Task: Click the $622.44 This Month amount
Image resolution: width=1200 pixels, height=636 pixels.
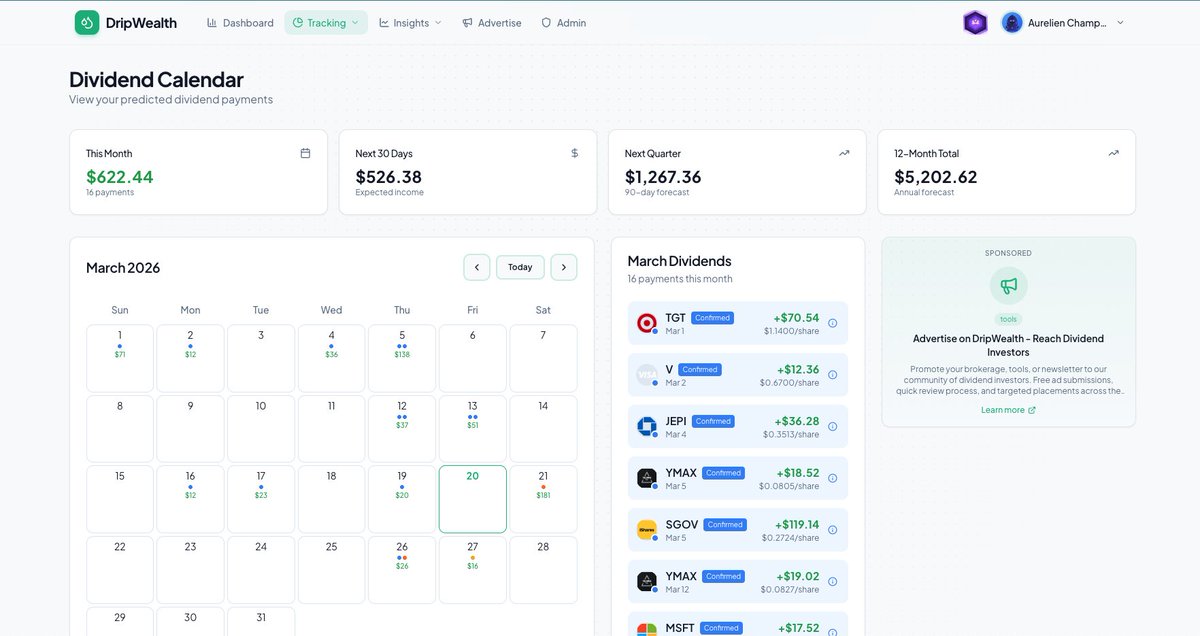Action: click(x=120, y=177)
